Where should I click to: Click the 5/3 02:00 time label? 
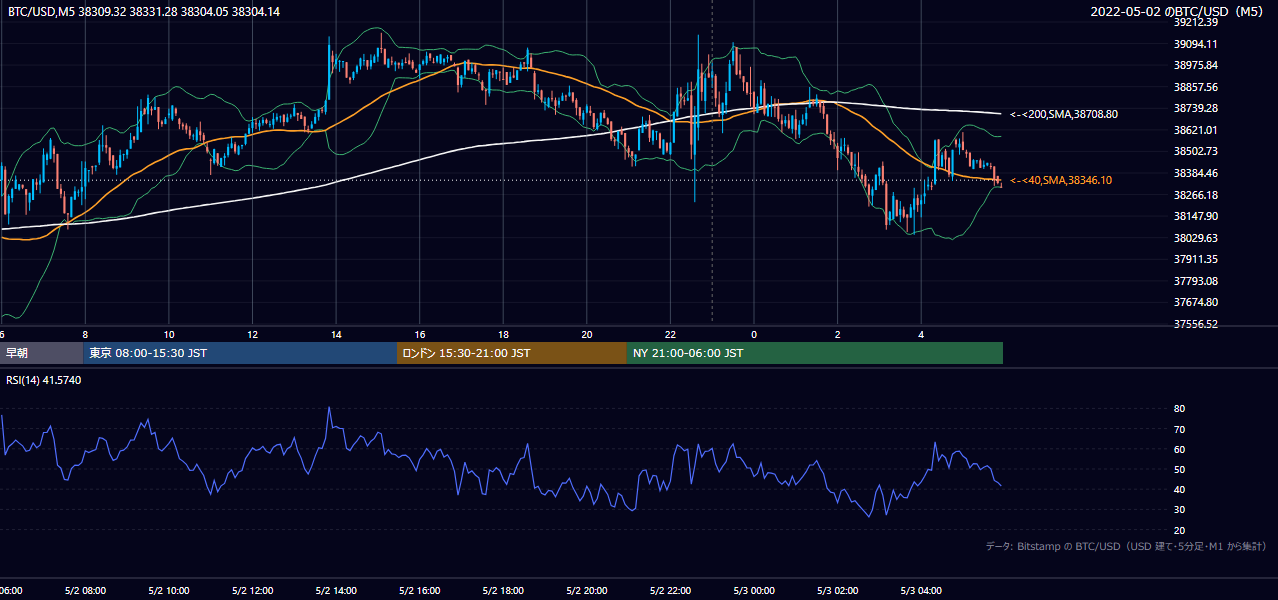click(838, 591)
